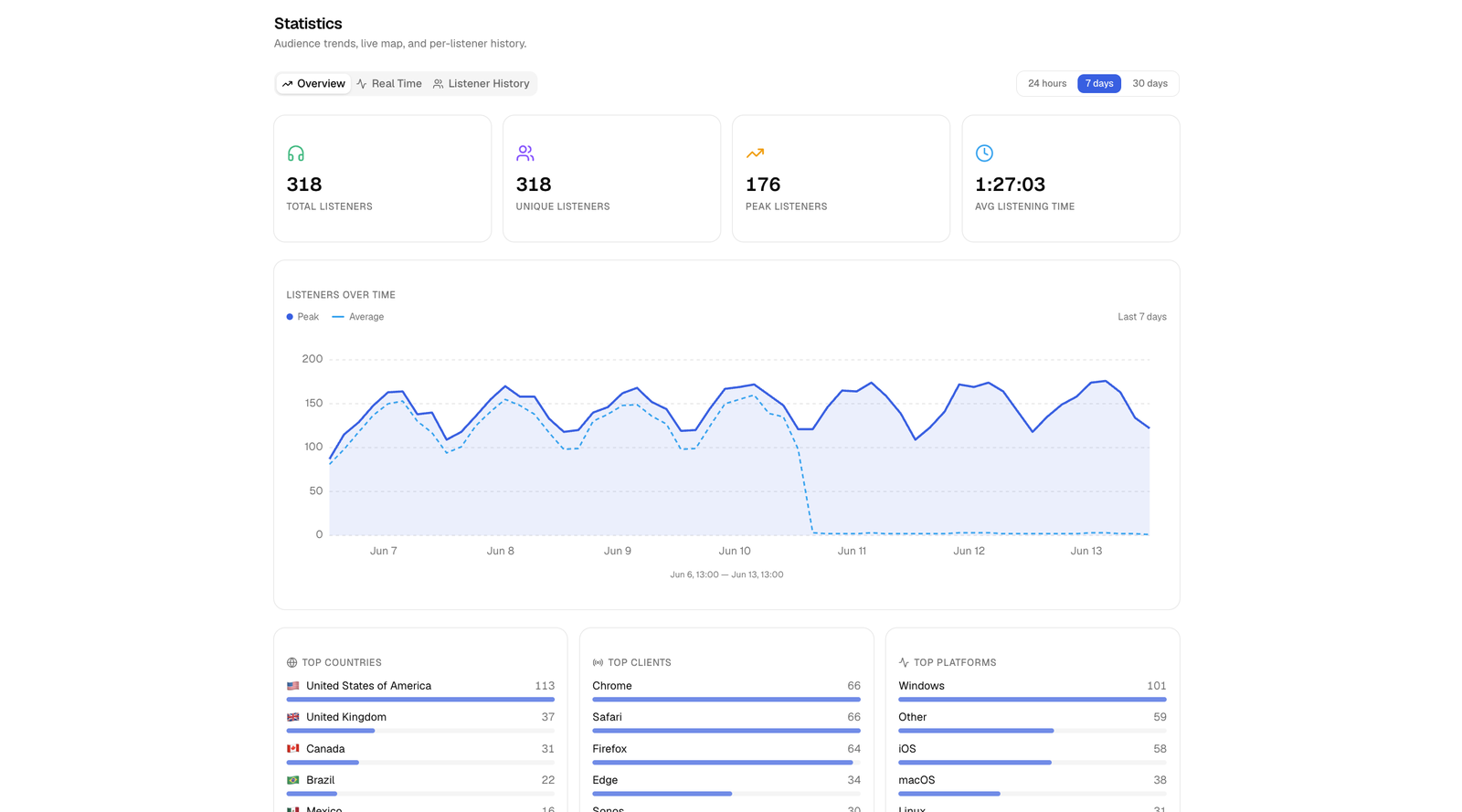1462x812 pixels.
Task: Click the Brazil country row
Action: click(x=420, y=786)
